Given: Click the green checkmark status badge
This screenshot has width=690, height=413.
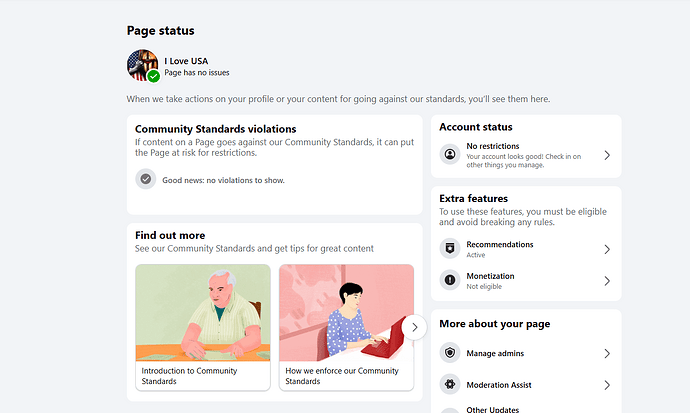Looking at the screenshot, I should click(153, 76).
